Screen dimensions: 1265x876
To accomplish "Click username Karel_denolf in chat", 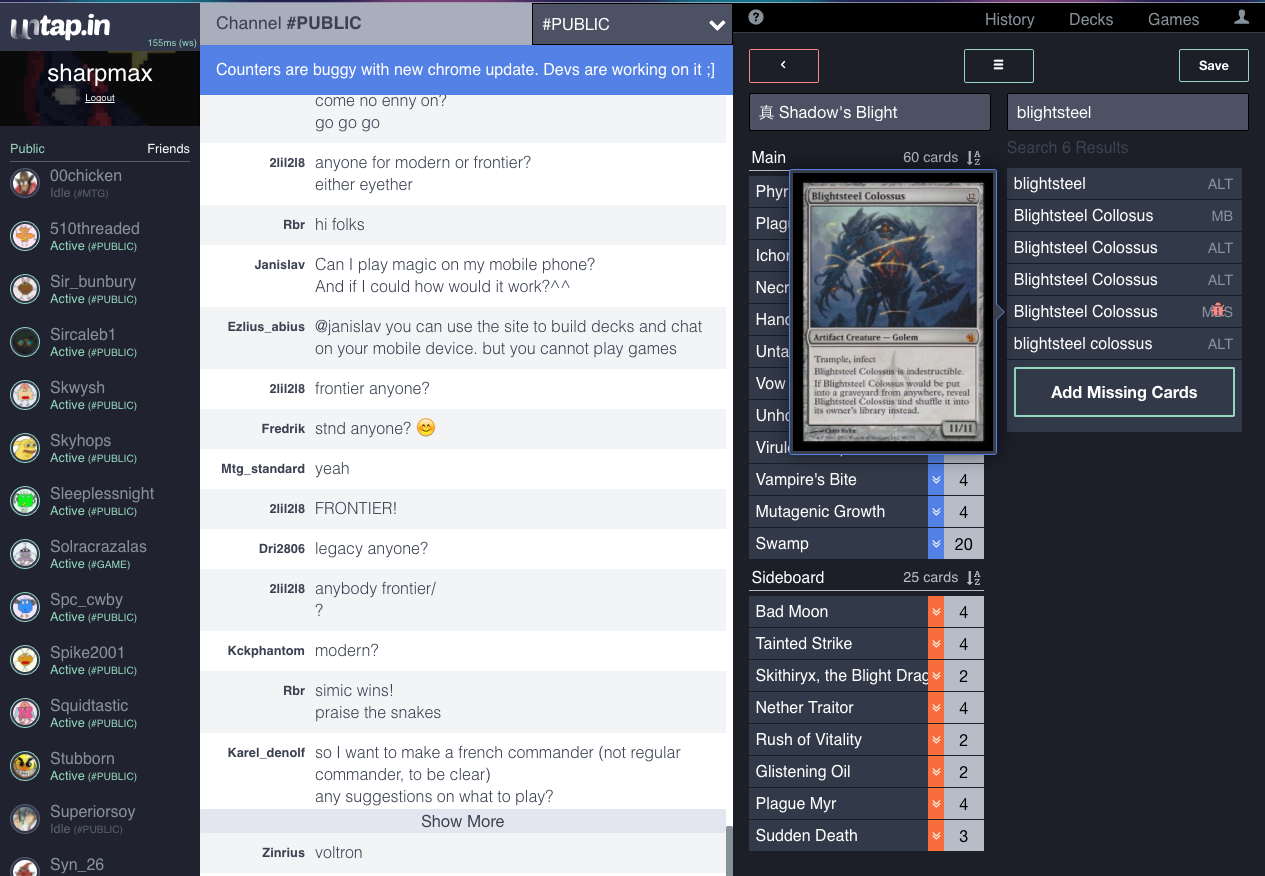I will coord(267,753).
